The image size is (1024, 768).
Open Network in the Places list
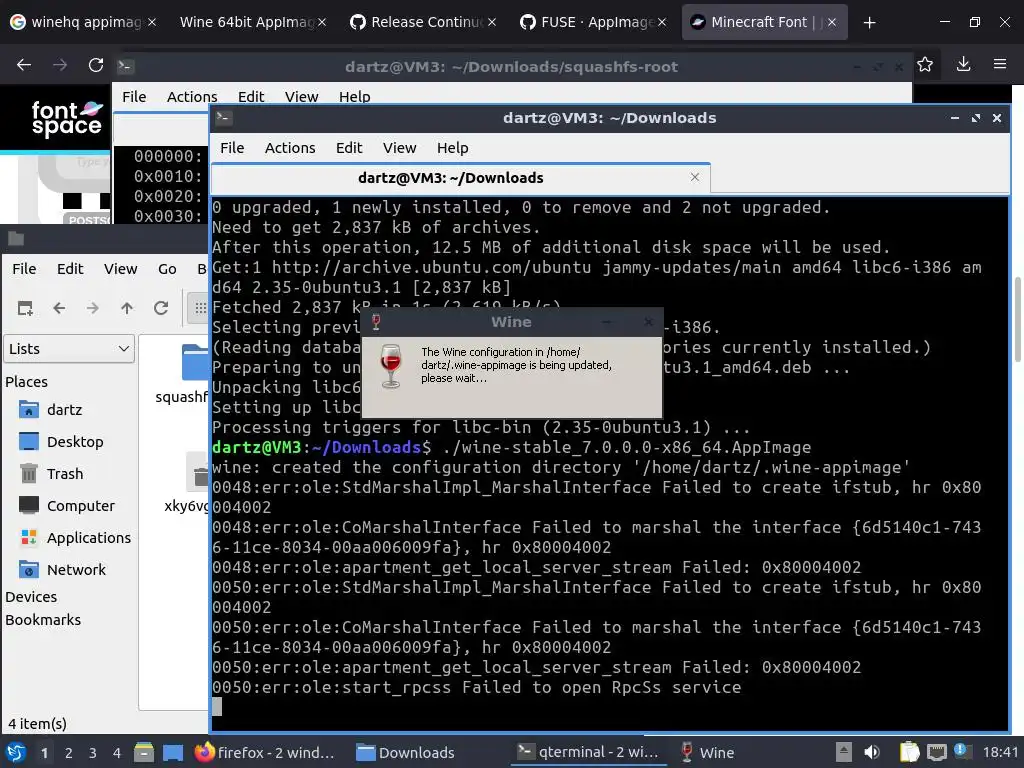62,570
